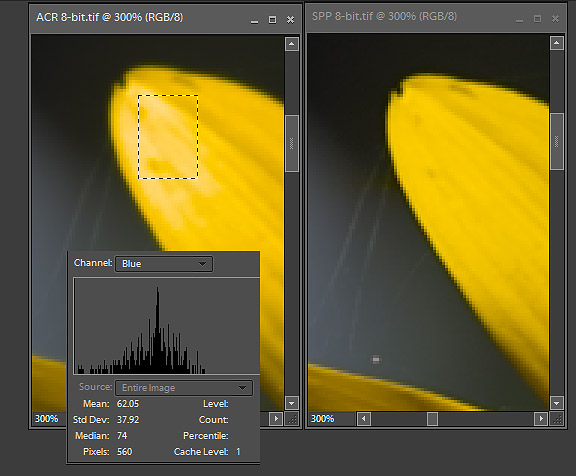Screen dimensions: 576x476
Task: Maximize the ACR 8-bit.tif window
Action: pyautogui.click(x=272, y=19)
